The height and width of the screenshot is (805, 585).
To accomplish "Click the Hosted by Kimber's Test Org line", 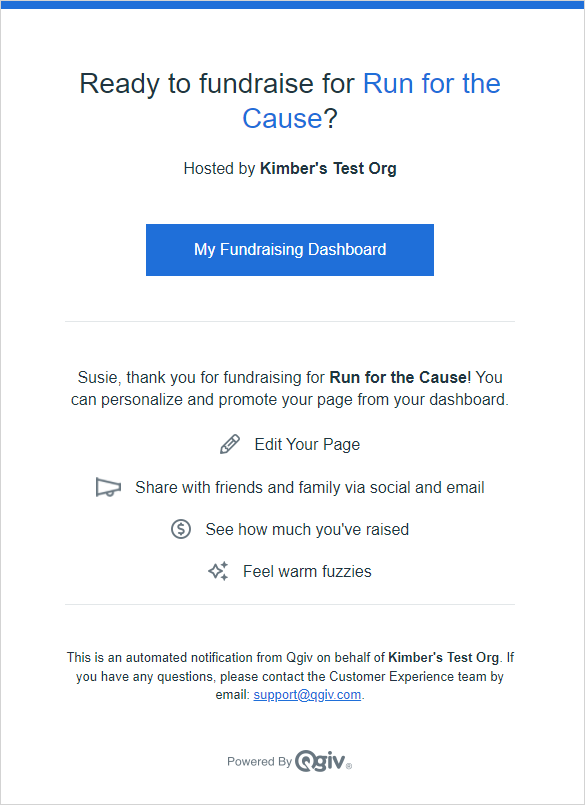I will [290, 168].
